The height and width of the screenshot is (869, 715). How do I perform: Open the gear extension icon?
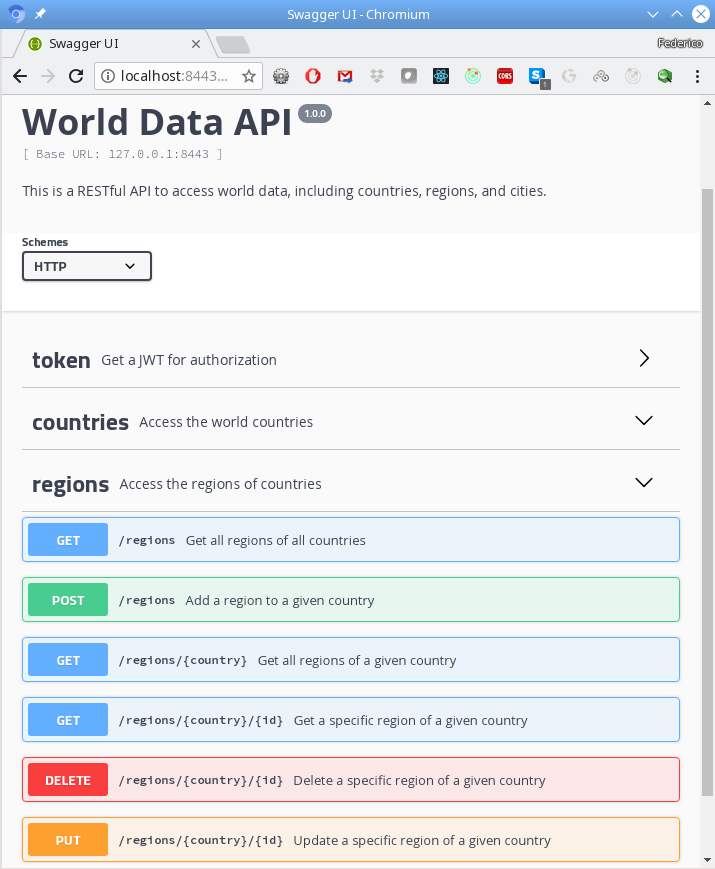point(281,76)
